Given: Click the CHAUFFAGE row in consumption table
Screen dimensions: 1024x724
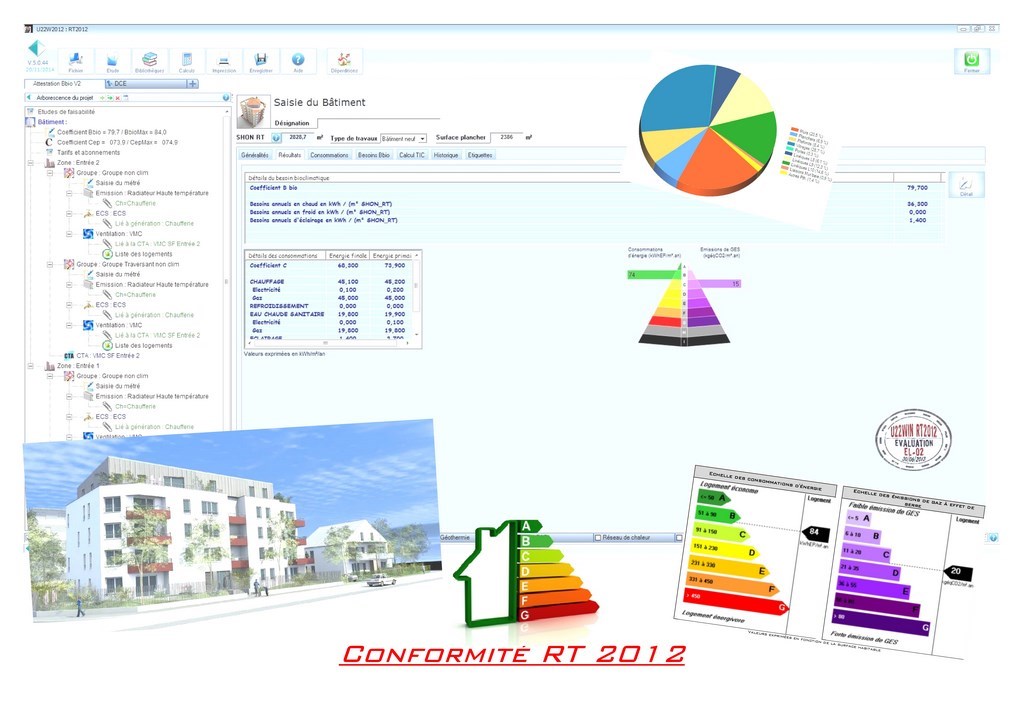Looking at the screenshot, I should pos(329,282).
